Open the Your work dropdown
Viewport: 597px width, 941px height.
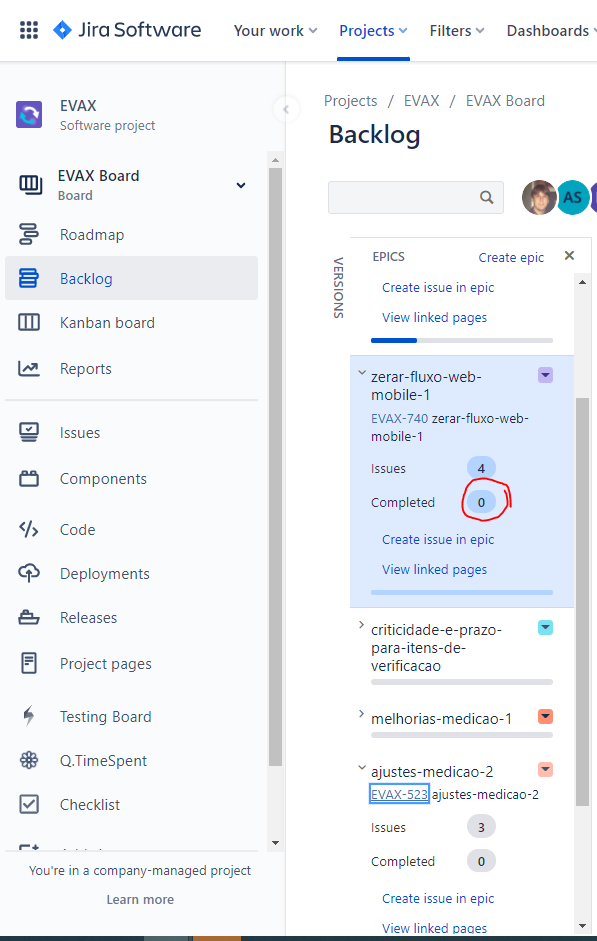tap(275, 31)
